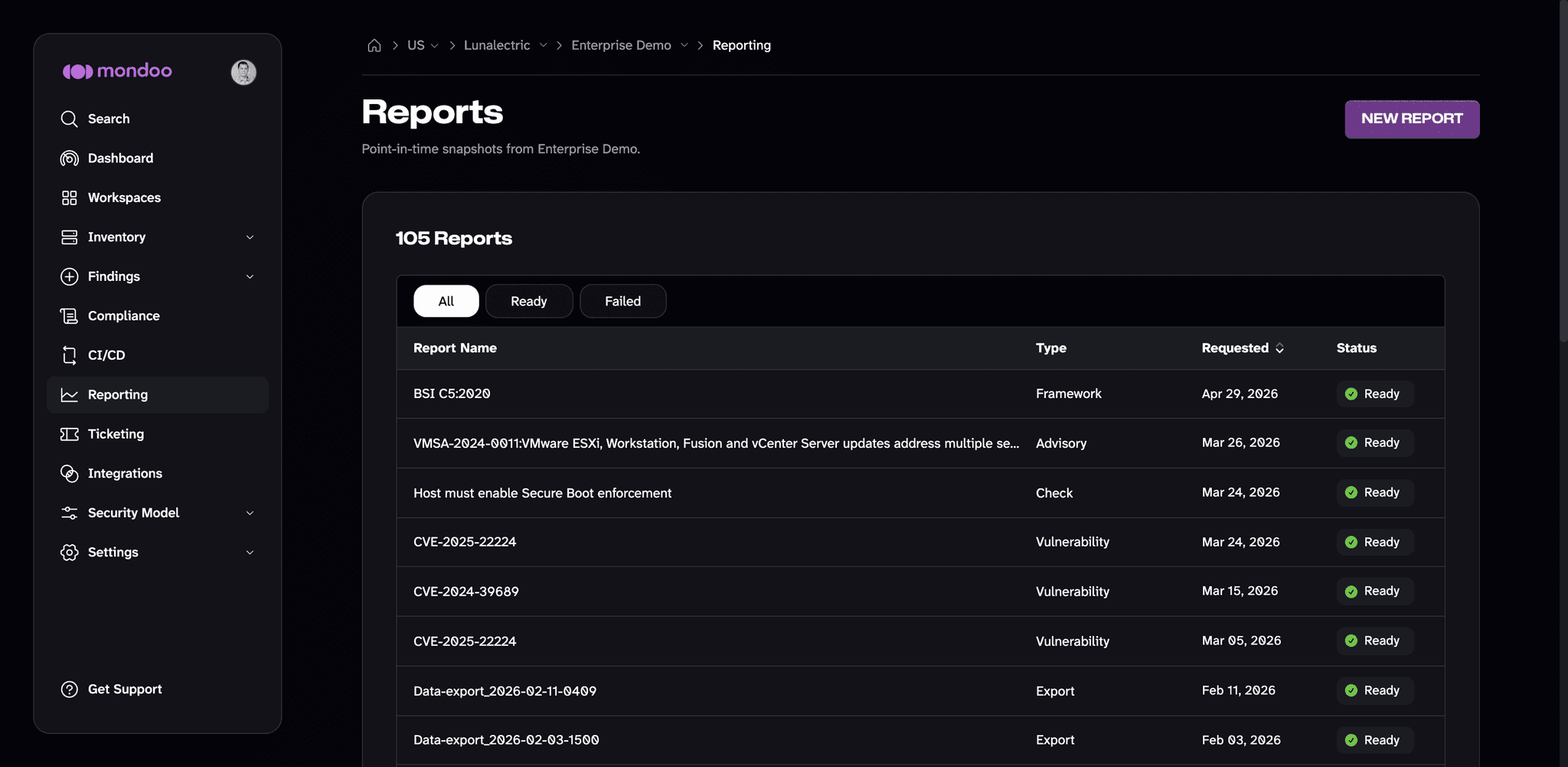
Task: Click green check icon in VMSA-2024-0011 row
Action: [1351, 442]
